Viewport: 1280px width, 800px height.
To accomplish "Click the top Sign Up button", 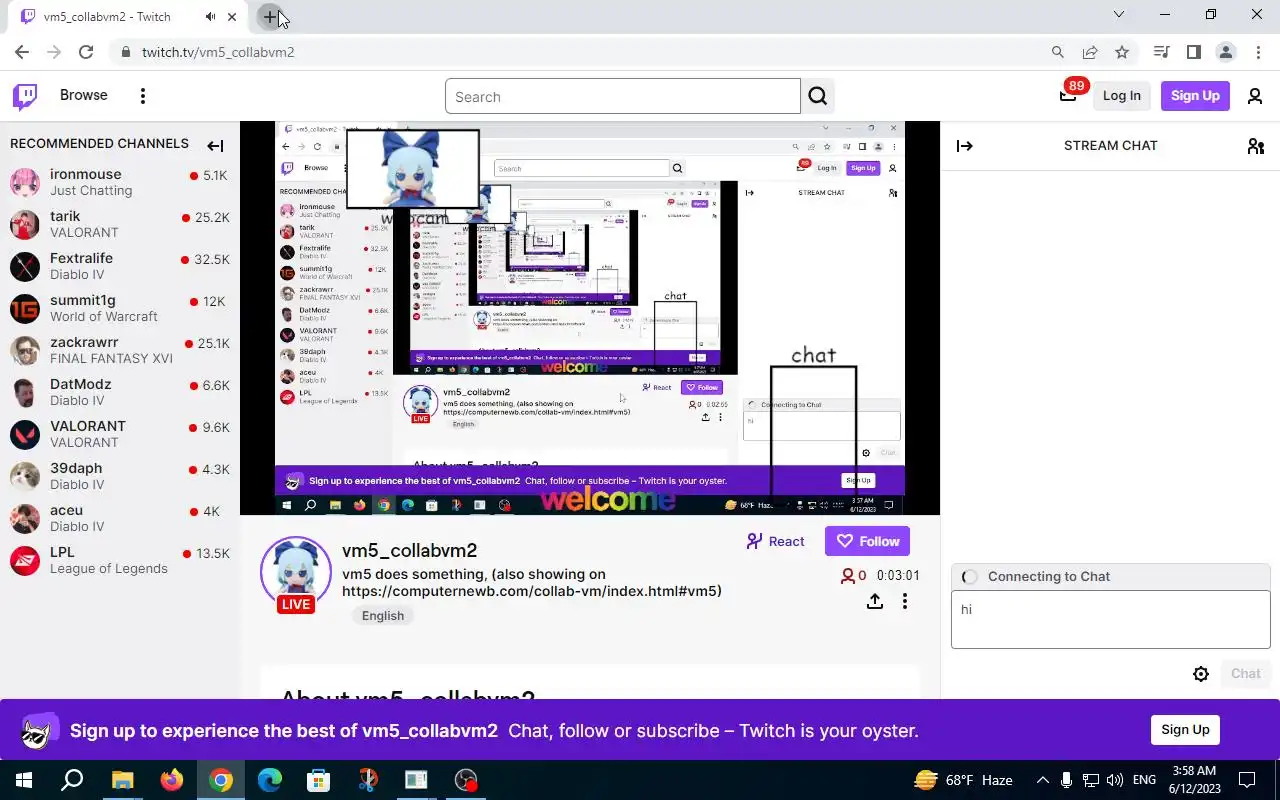I will coord(1195,96).
